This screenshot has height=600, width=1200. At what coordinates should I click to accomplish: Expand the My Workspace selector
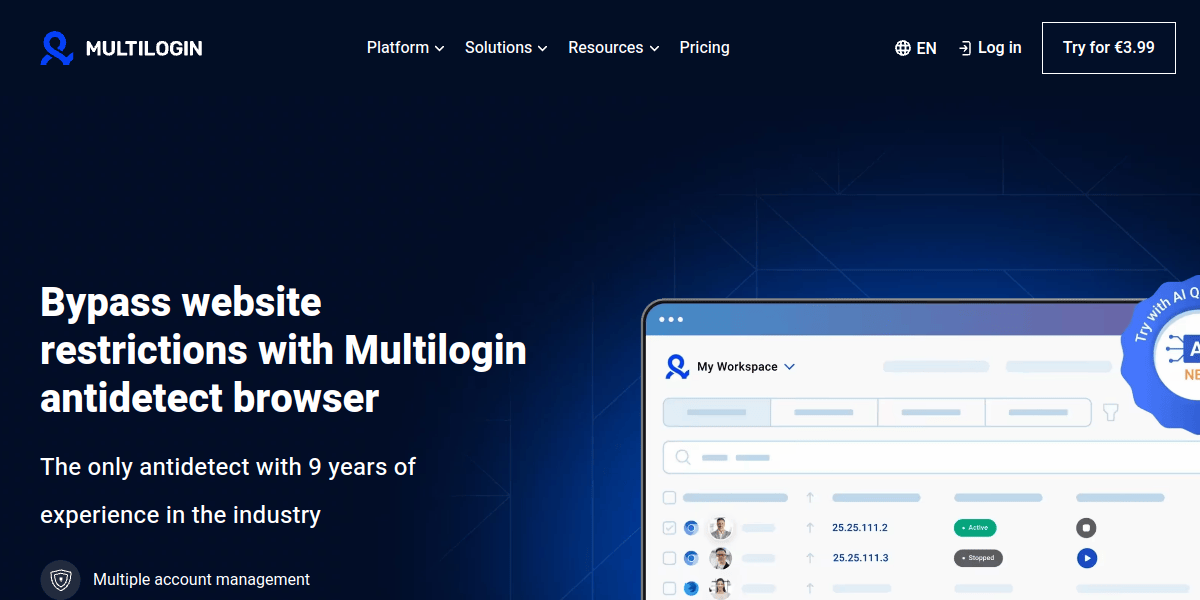coord(746,367)
